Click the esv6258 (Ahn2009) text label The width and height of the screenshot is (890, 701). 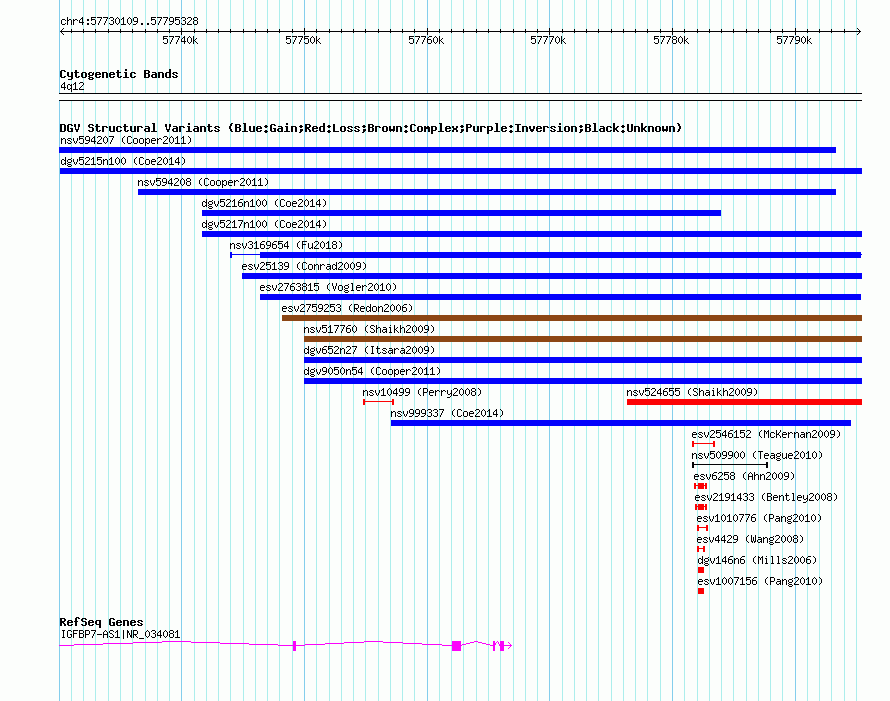tap(744, 476)
